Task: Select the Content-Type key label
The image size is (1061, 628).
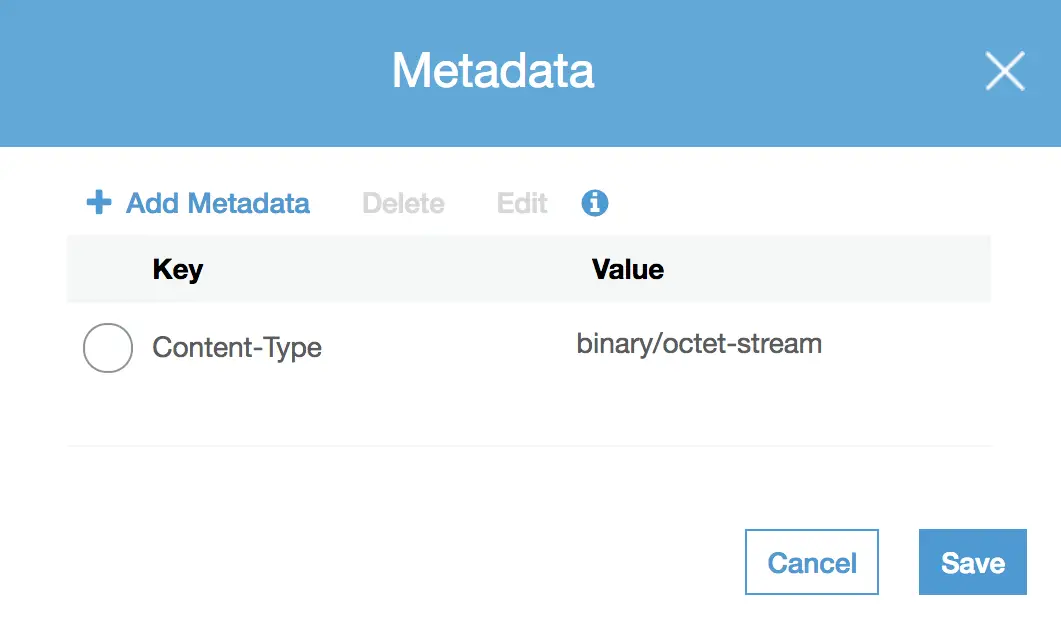Action: [x=237, y=348]
